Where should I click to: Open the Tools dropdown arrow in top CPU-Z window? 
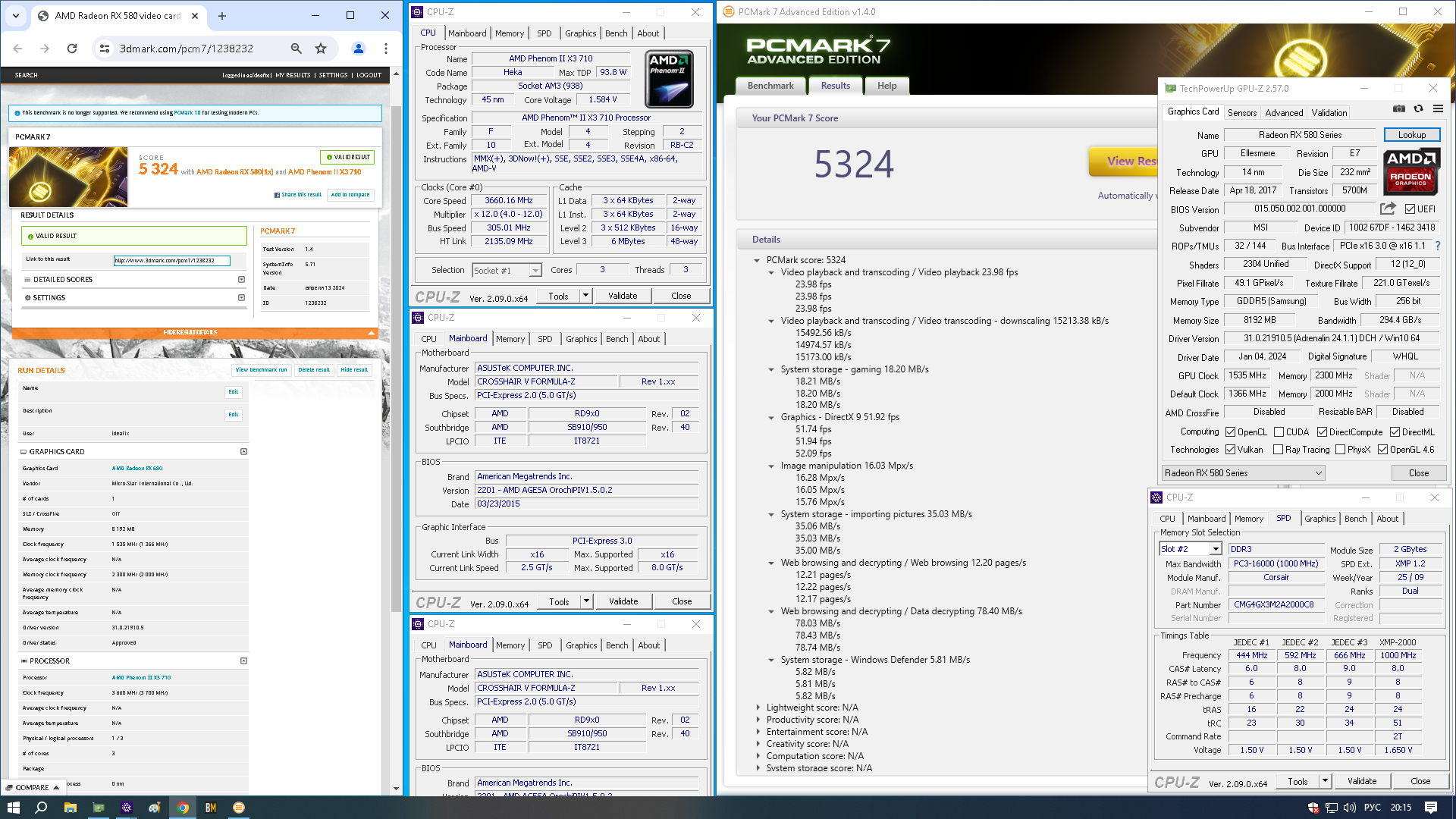(585, 296)
